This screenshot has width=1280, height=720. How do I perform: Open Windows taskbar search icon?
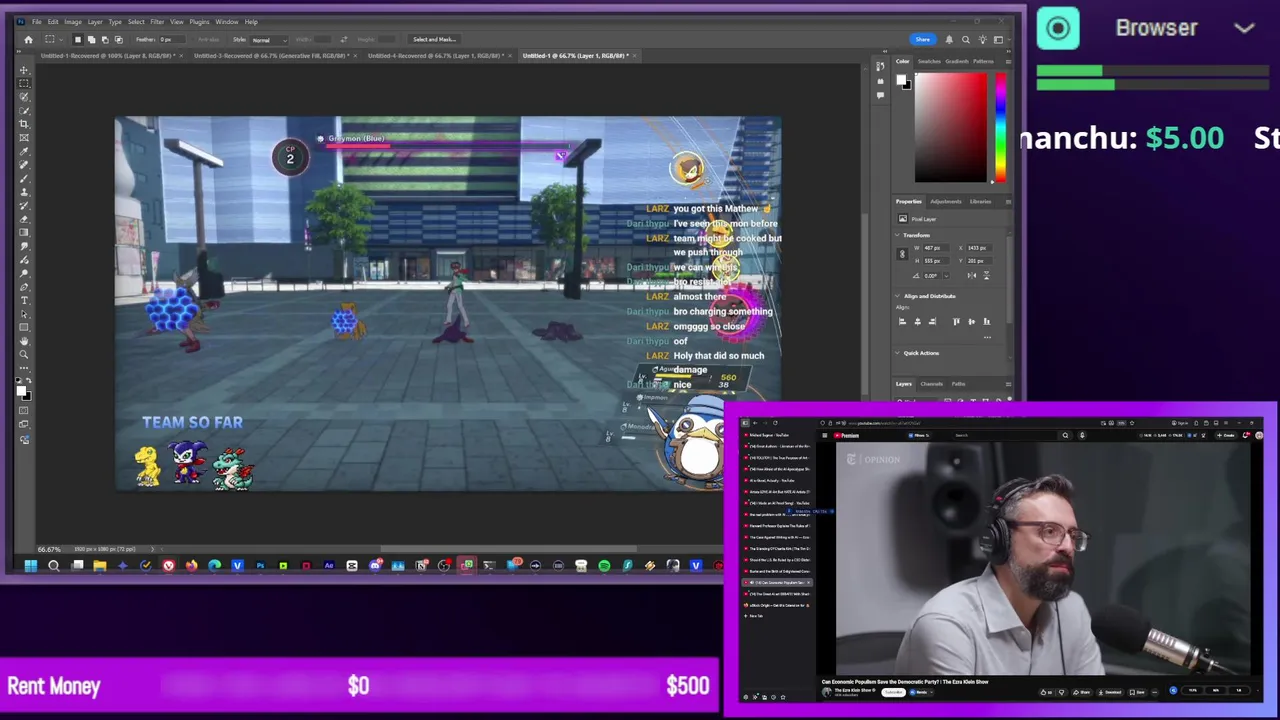tap(54, 566)
